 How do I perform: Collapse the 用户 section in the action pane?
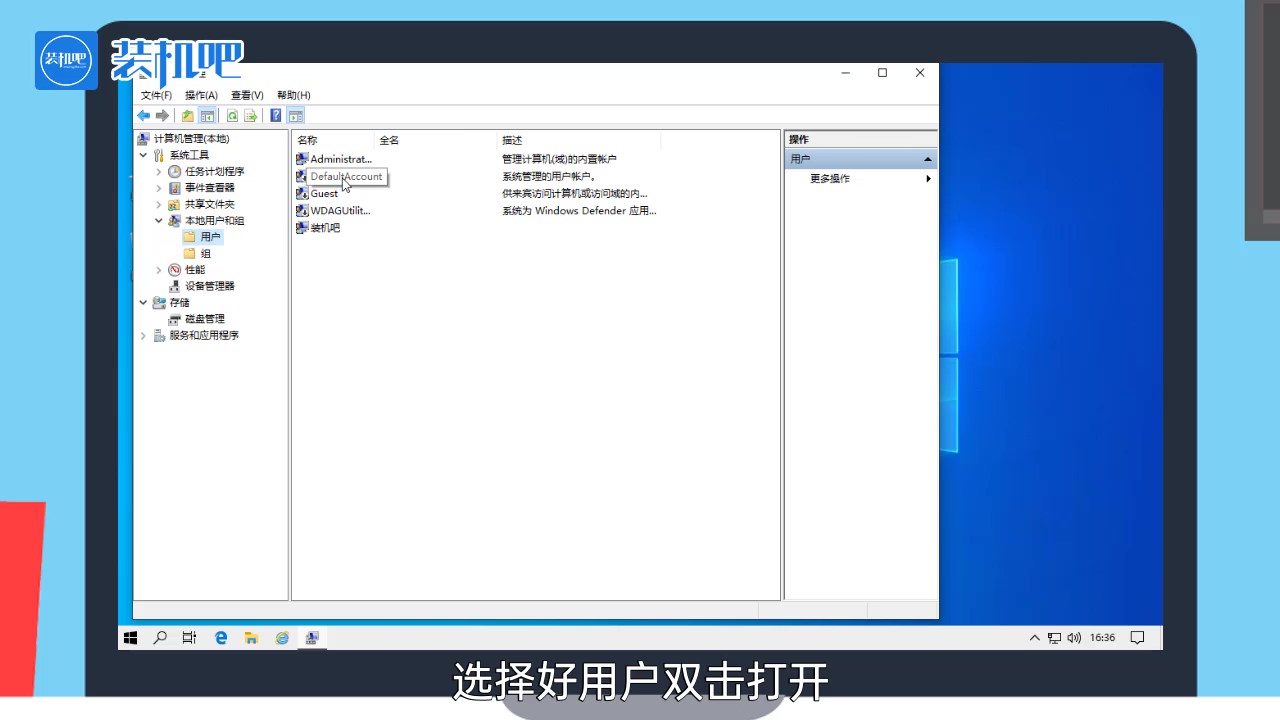(x=927, y=158)
